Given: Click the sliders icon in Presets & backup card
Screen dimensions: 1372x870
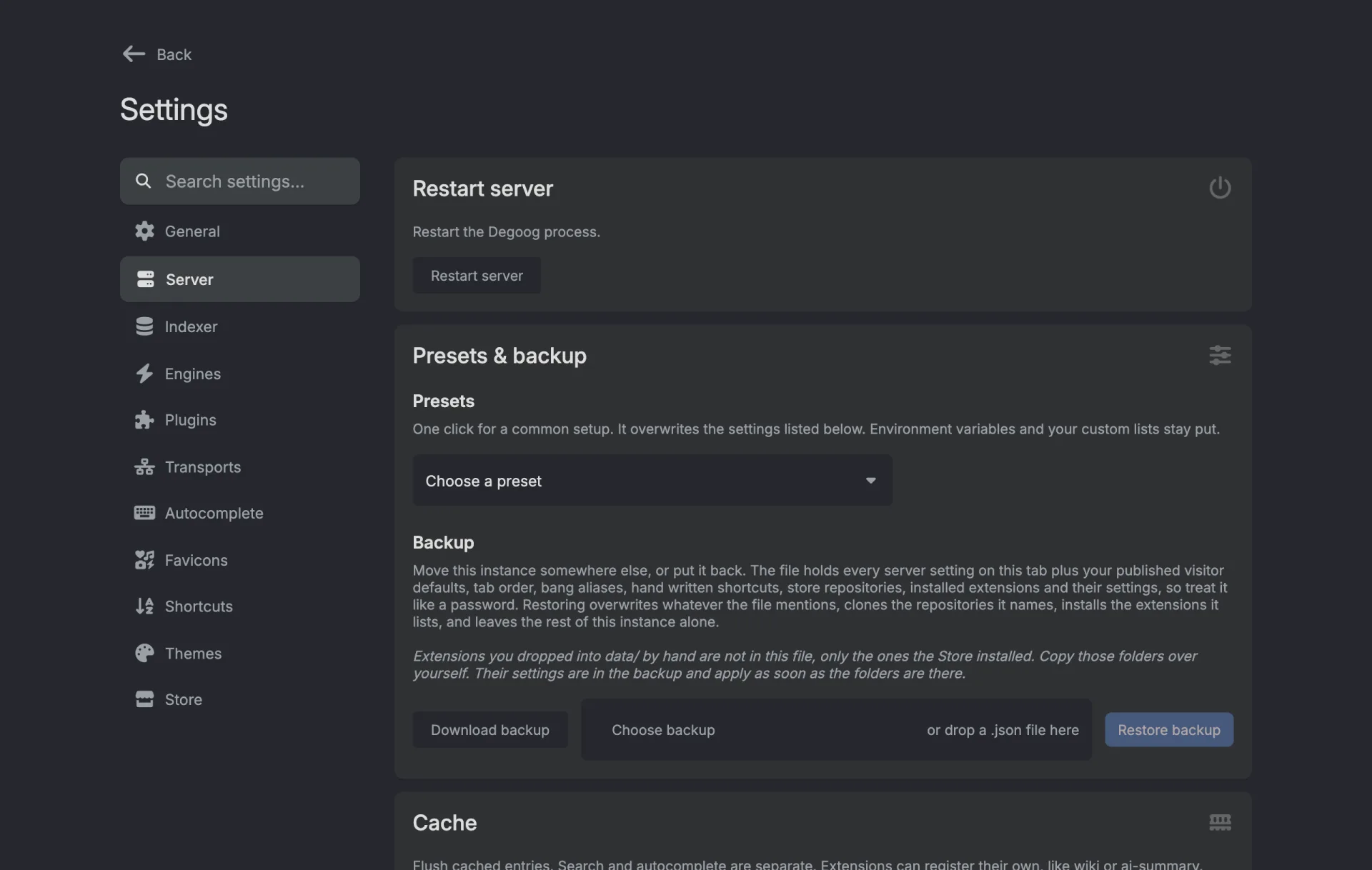Looking at the screenshot, I should [x=1220, y=355].
